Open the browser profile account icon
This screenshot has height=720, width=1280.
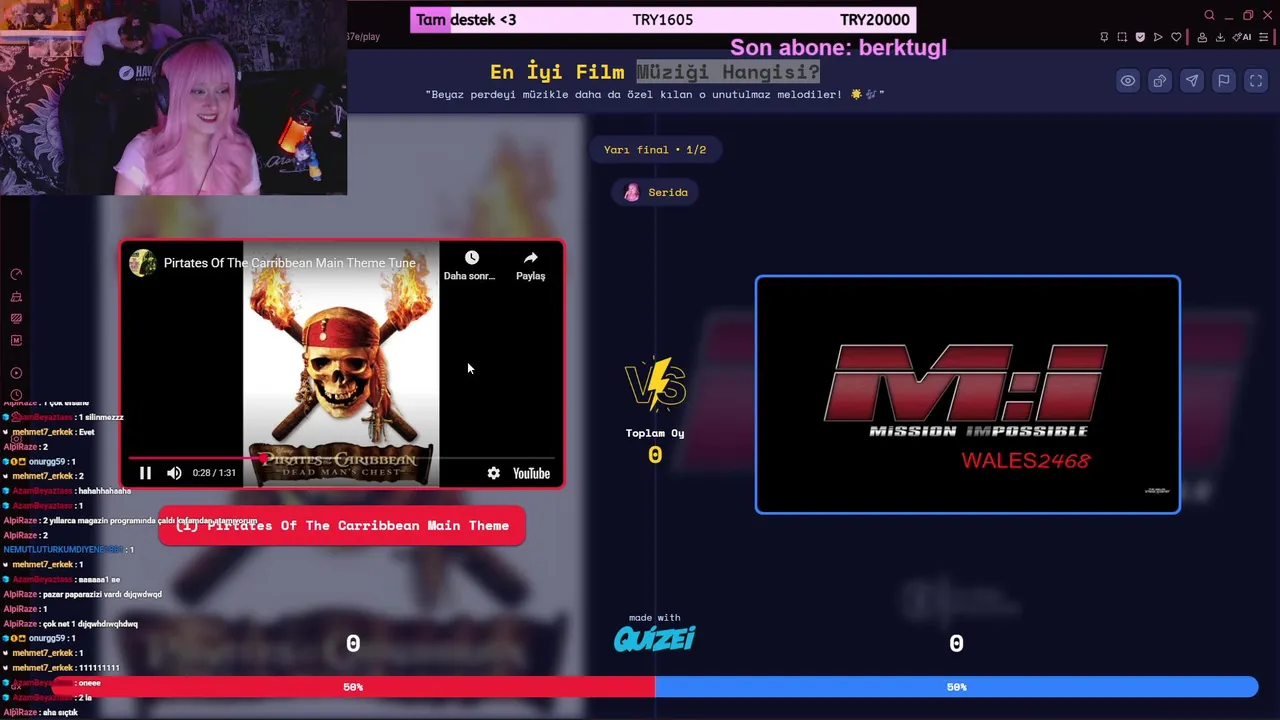1202,37
